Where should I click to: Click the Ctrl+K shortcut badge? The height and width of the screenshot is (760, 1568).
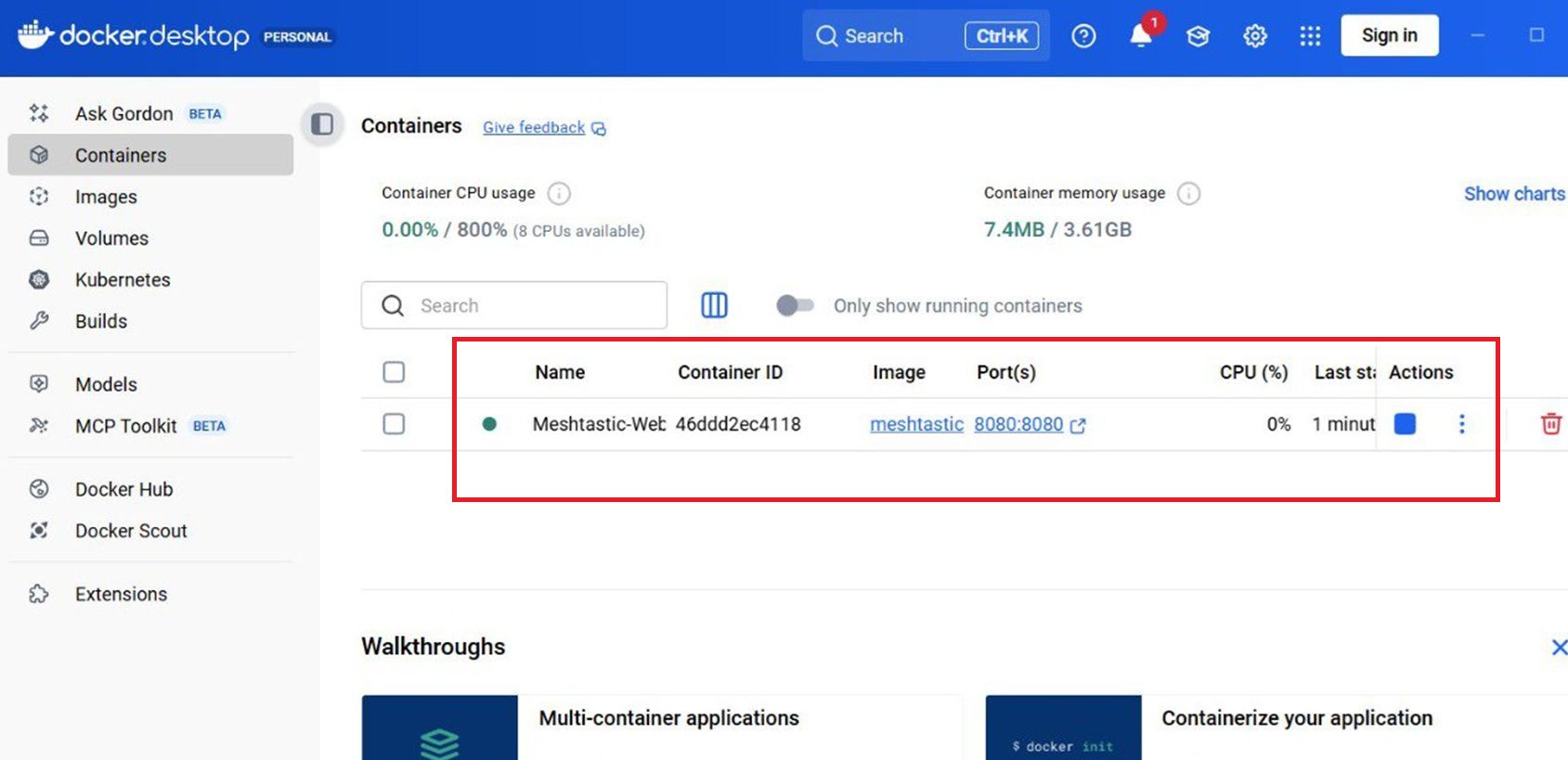pyautogui.click(x=1002, y=35)
